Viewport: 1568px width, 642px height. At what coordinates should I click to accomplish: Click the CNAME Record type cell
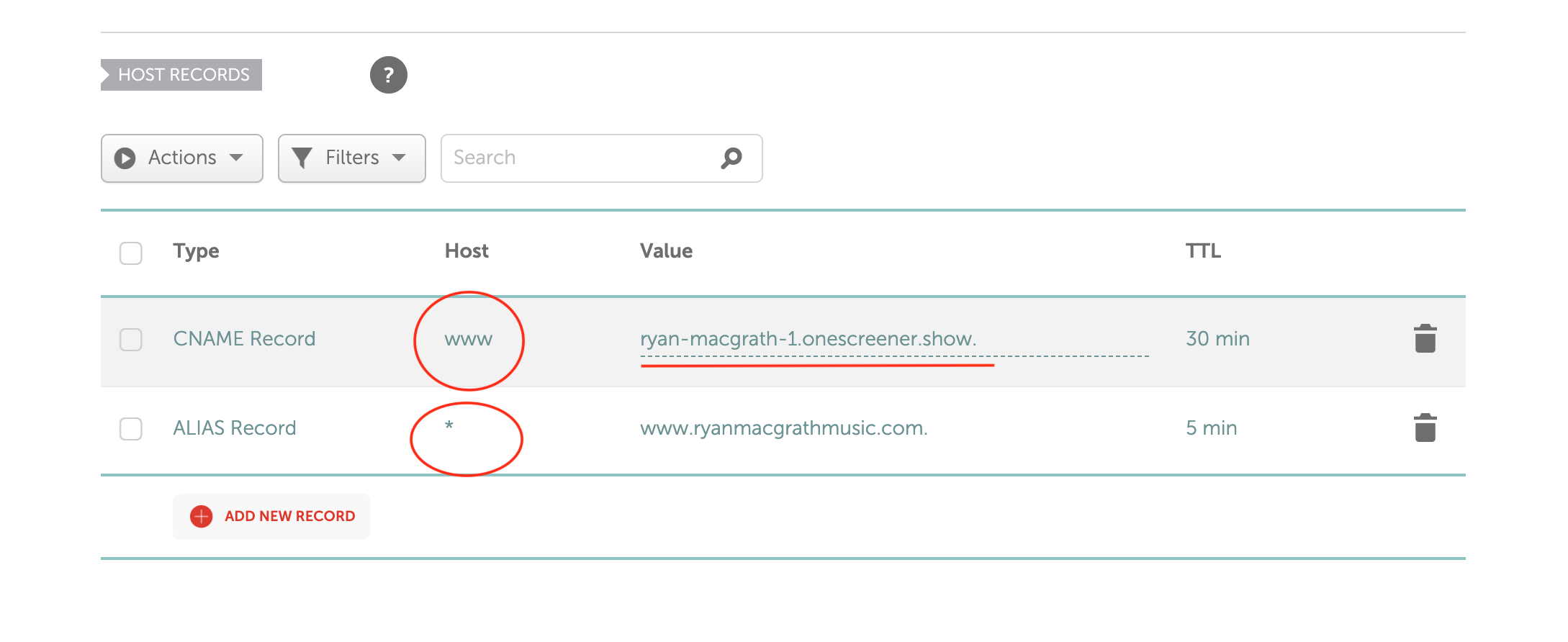244,338
